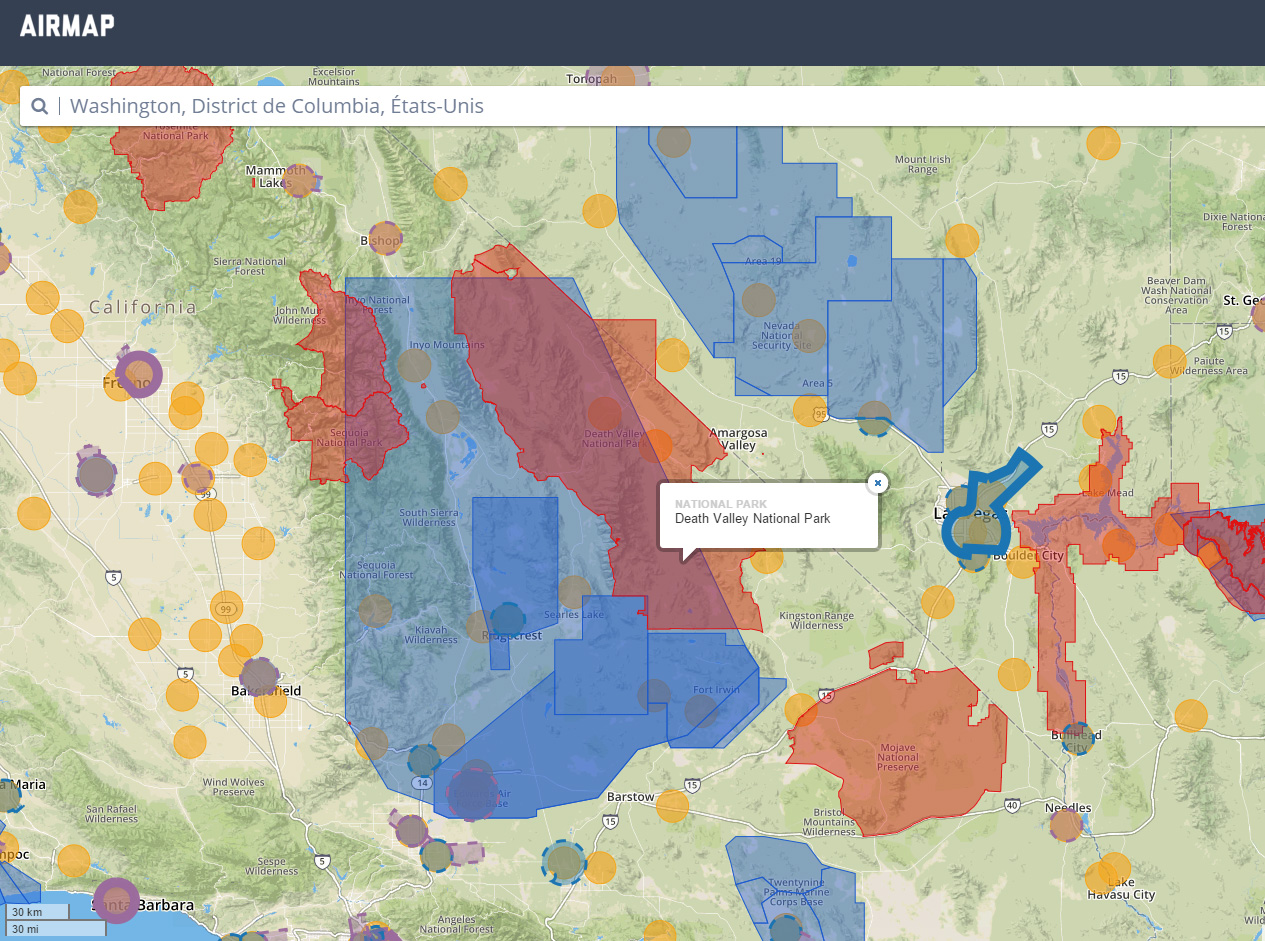Screen dimensions: 1265x941
Task: Click the 'Fort Irwin' map label
Action: pos(716,690)
